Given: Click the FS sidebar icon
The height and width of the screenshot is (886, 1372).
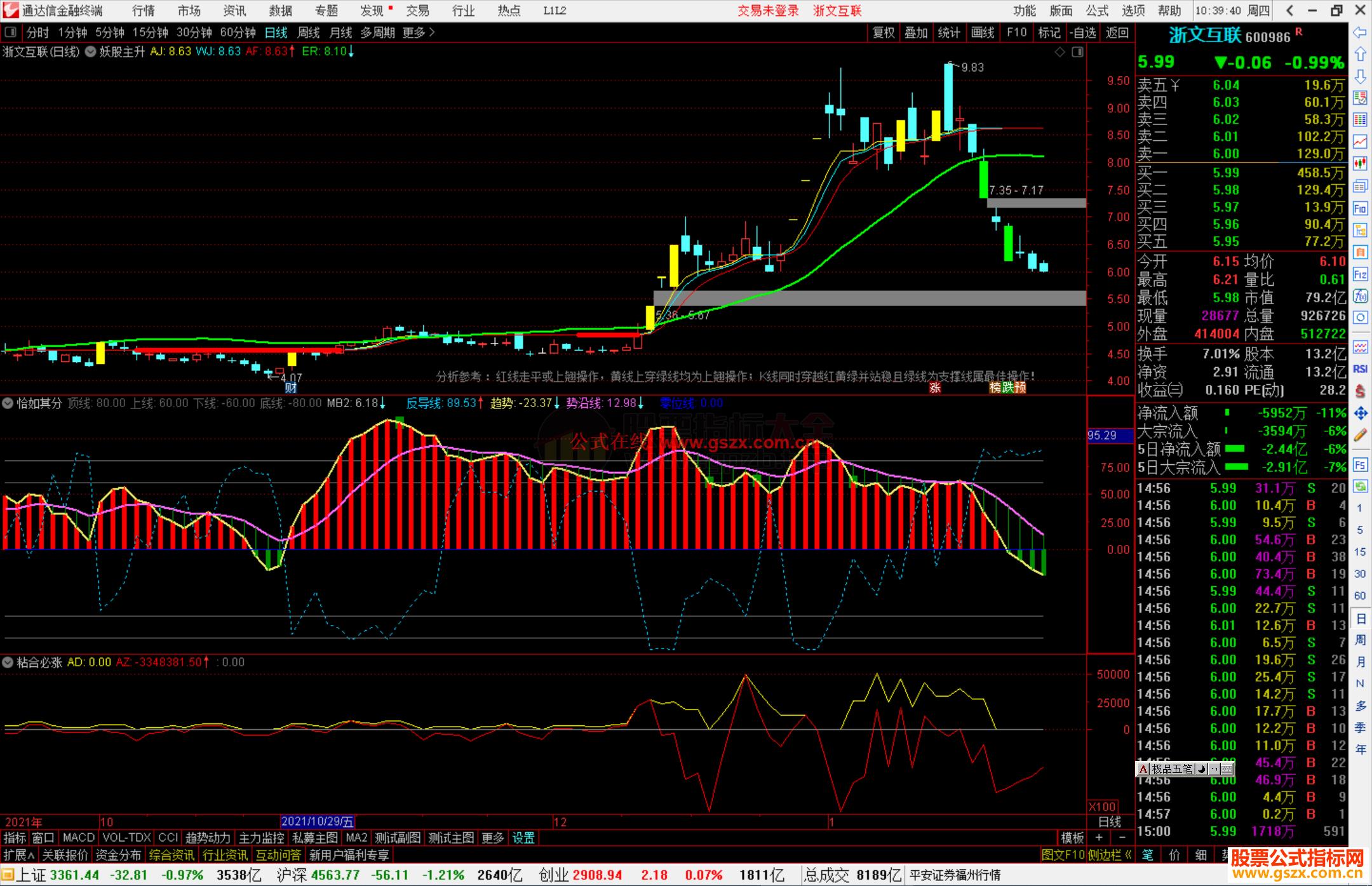Looking at the screenshot, I should (x=1360, y=465).
